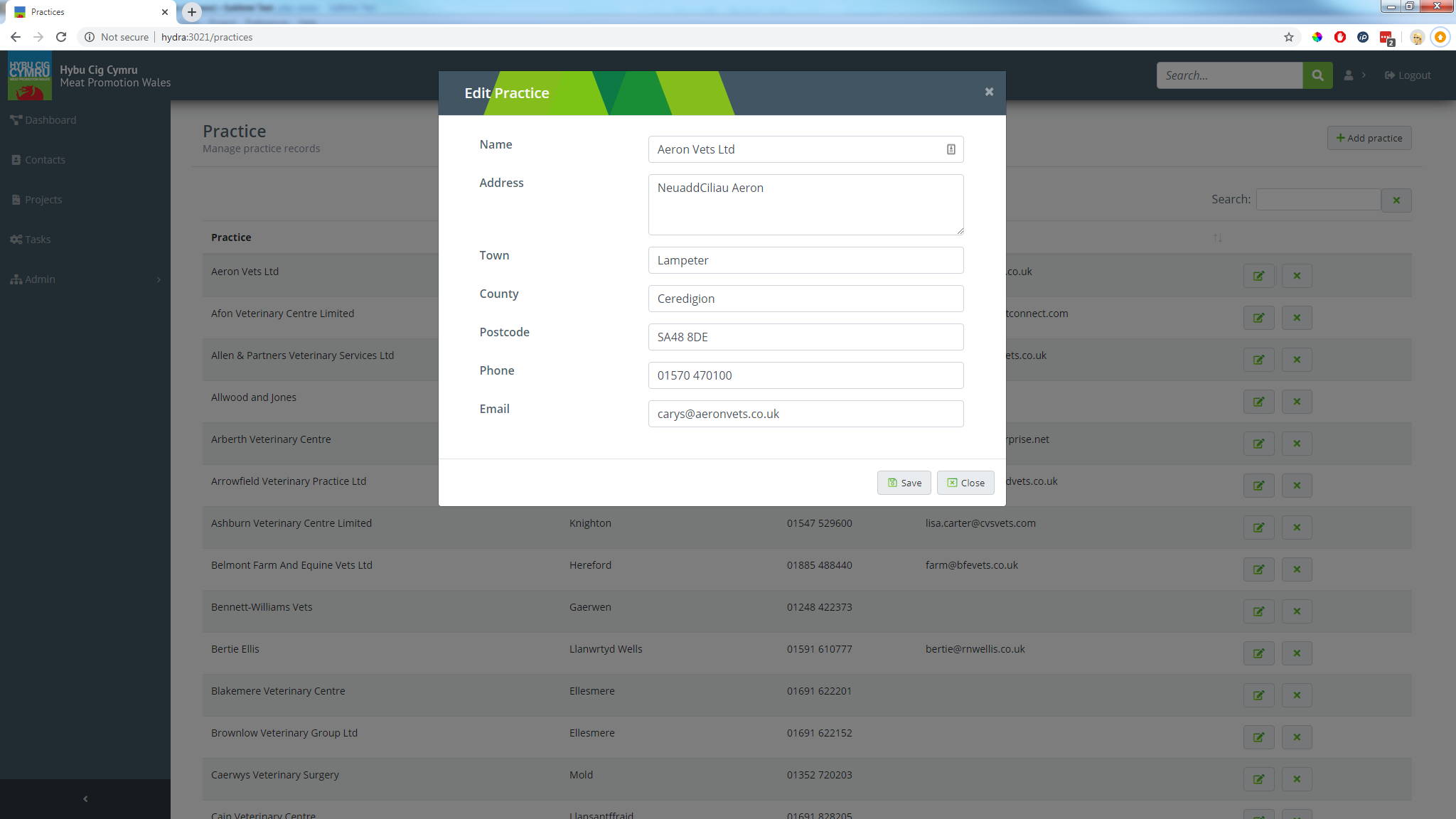Click the green search magnifier icon
The width and height of the screenshot is (1456, 819).
(1317, 75)
